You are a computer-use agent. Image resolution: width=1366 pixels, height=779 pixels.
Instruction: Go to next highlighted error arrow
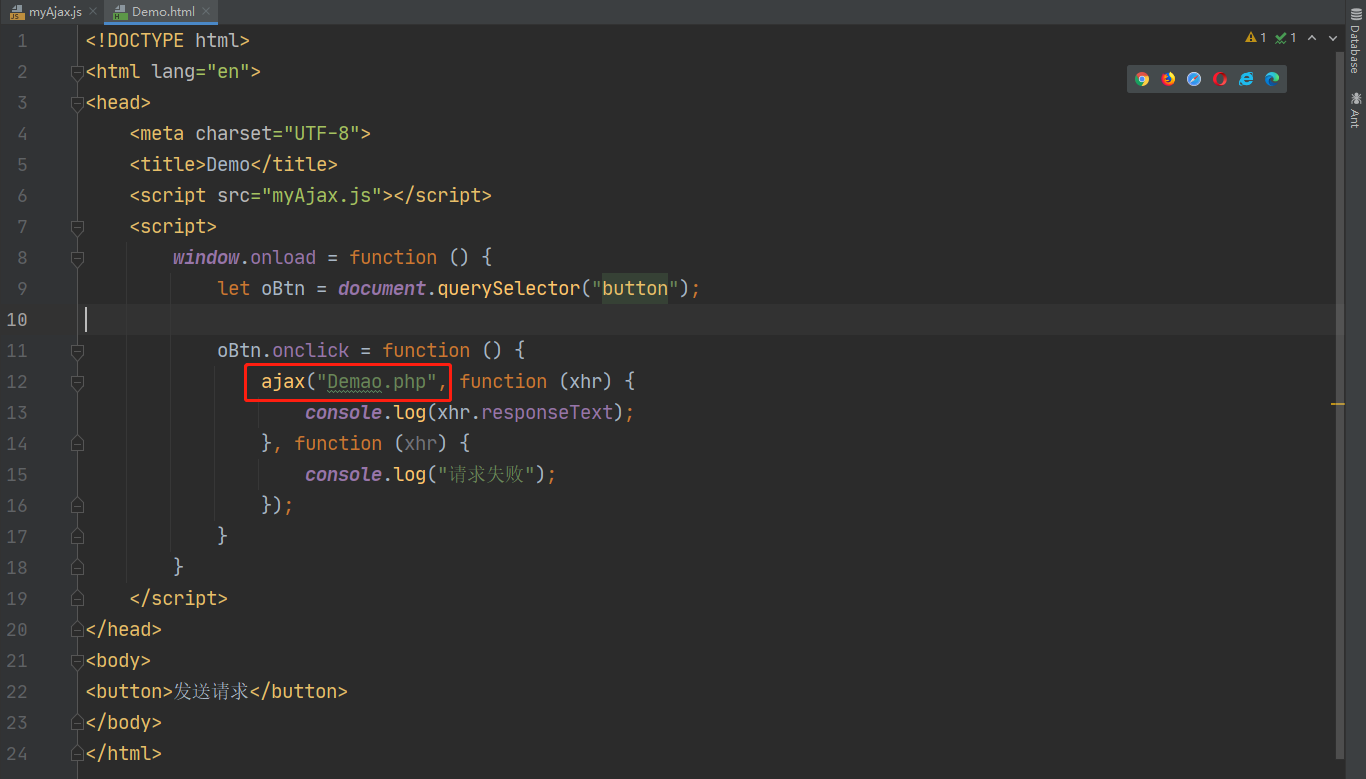(x=1333, y=38)
